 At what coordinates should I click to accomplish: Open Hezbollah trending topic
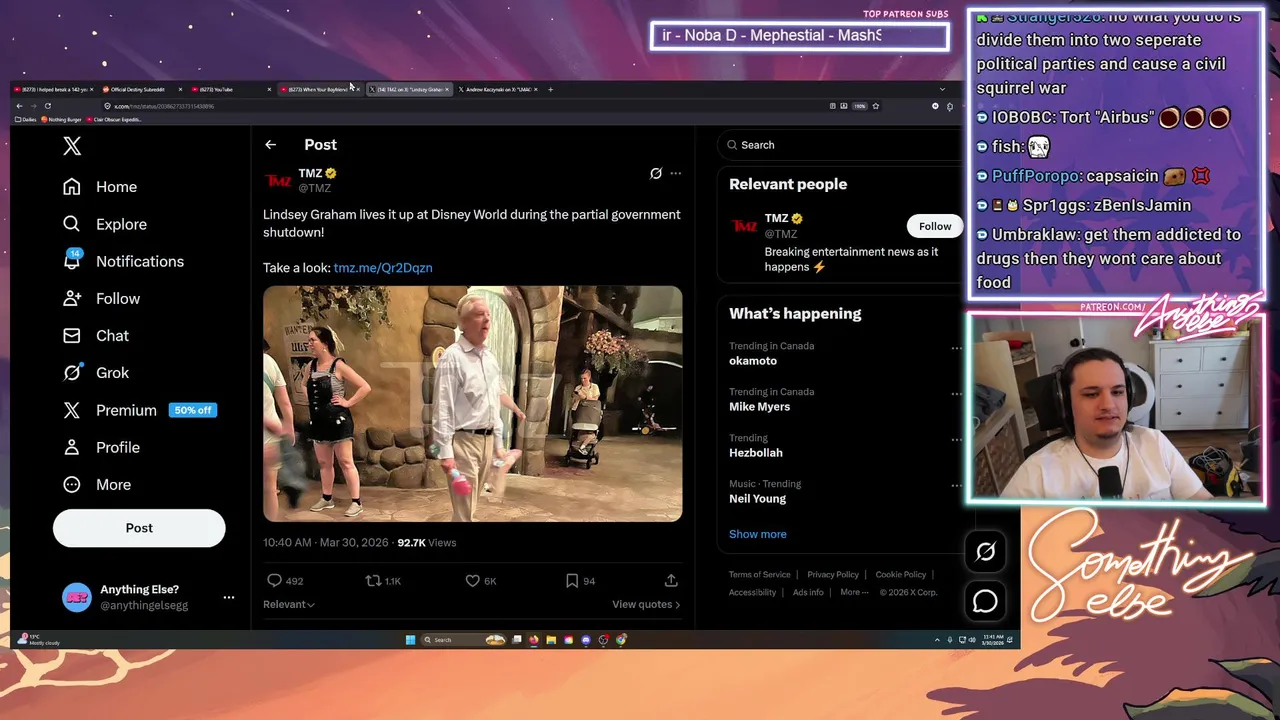coord(756,453)
